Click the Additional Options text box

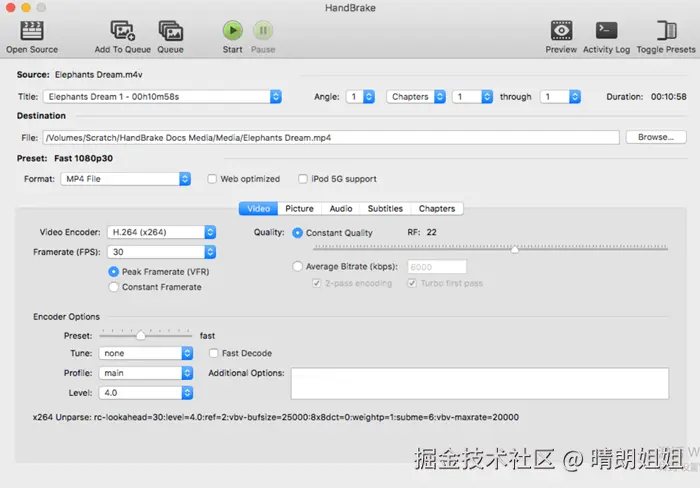click(x=480, y=384)
